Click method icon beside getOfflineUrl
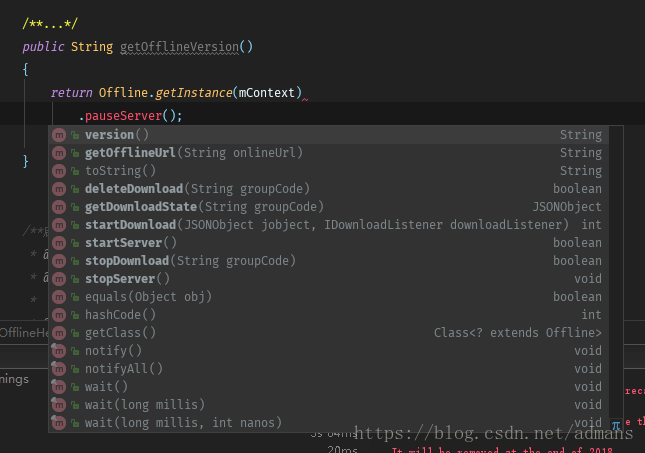Image resolution: width=645 pixels, height=453 pixels. [59, 153]
